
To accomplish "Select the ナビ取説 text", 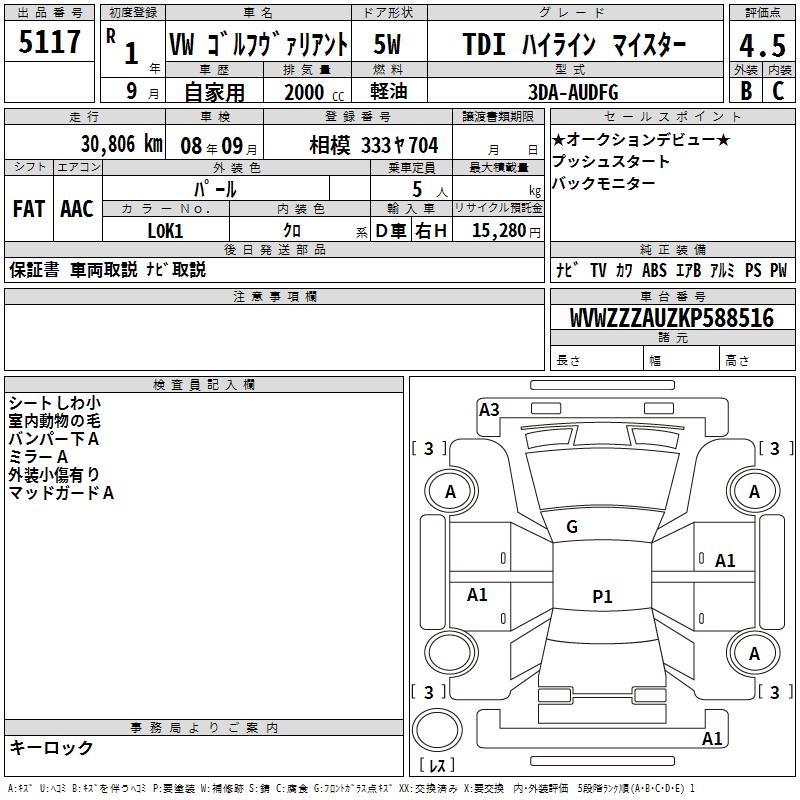I will coord(176,269).
